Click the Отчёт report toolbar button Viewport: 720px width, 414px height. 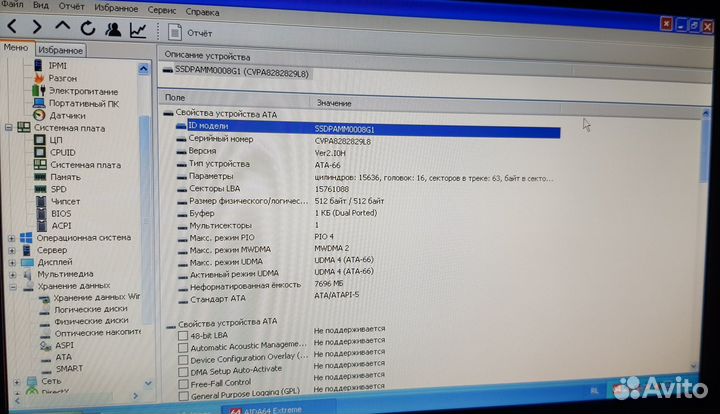click(190, 33)
